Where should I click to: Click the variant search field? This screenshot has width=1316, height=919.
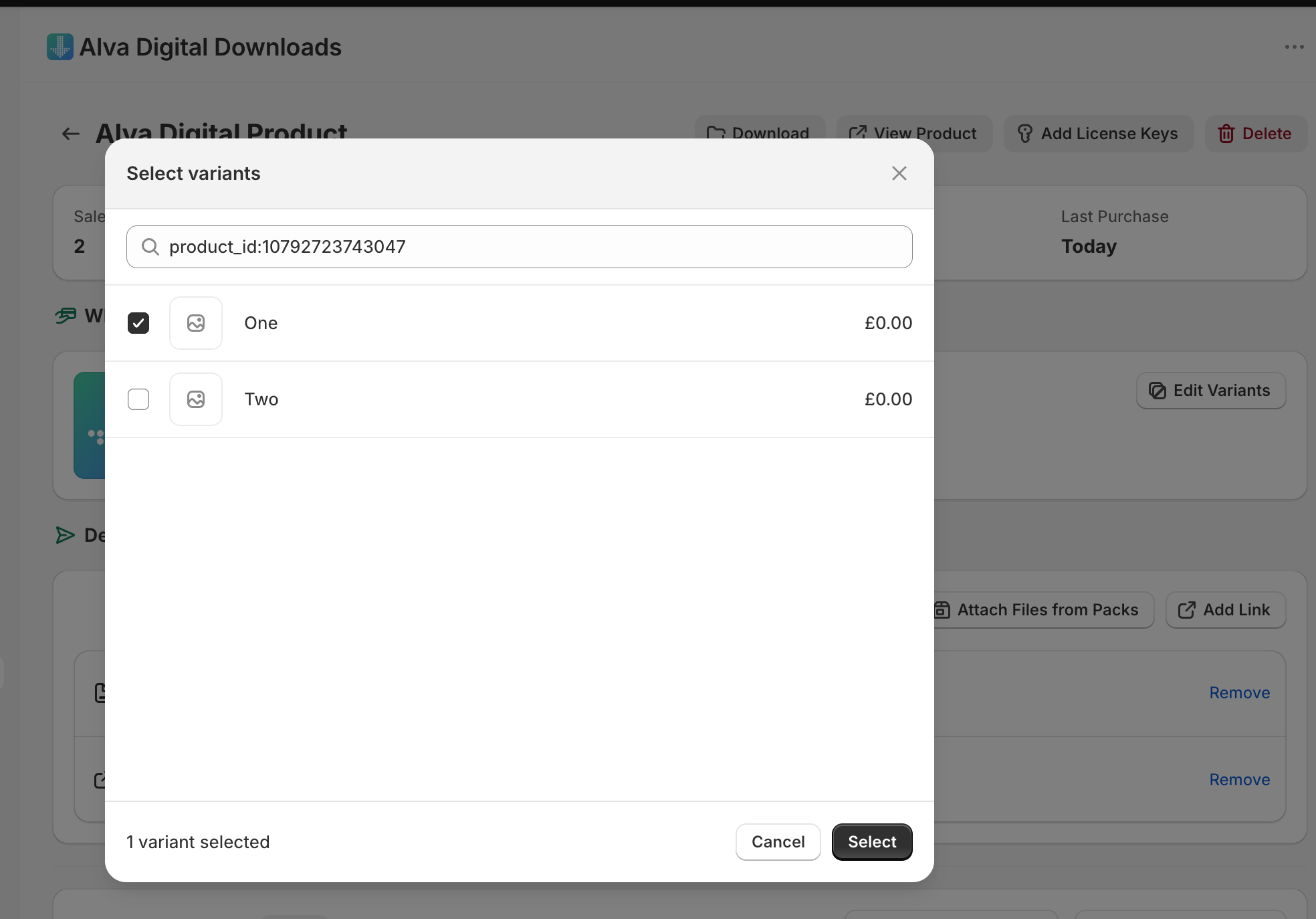click(520, 247)
